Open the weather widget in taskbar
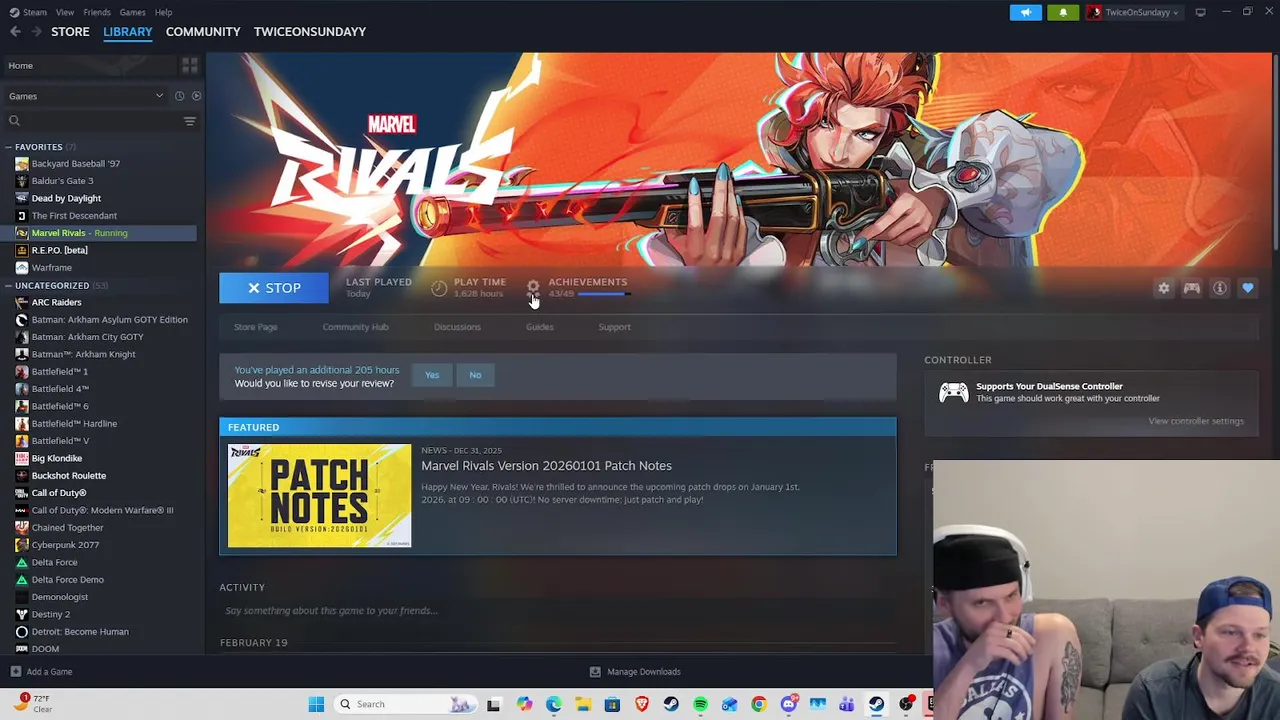 coord(32,704)
